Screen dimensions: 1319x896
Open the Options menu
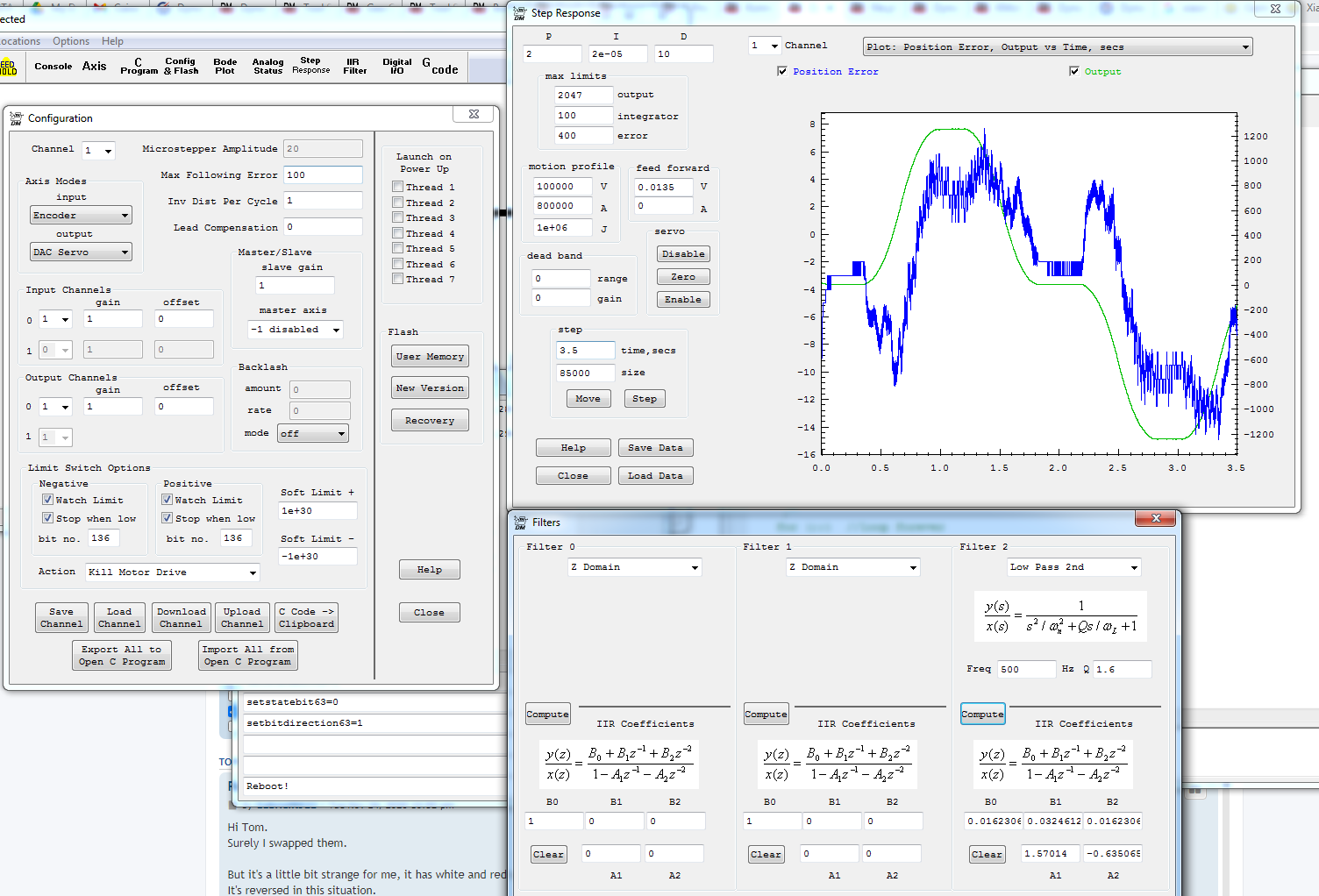click(x=70, y=41)
